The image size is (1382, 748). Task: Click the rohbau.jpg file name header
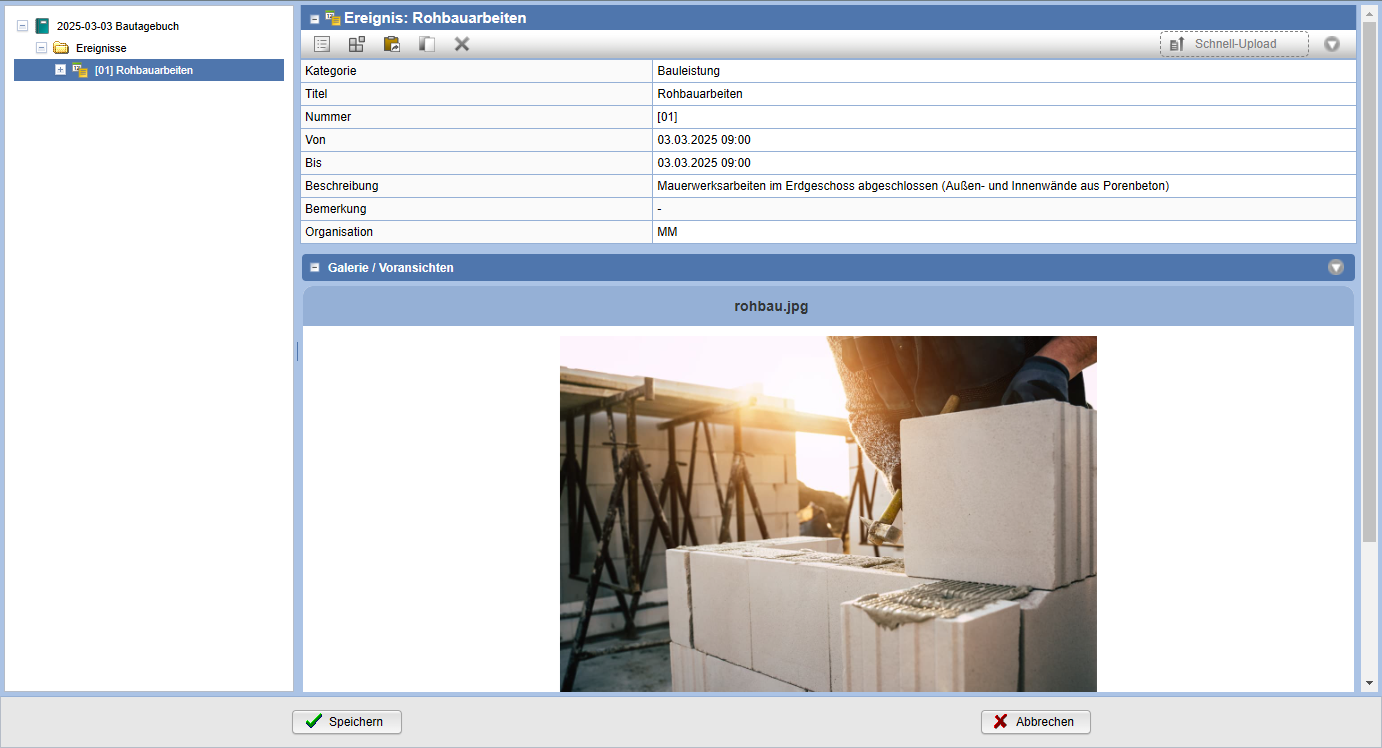tap(771, 306)
